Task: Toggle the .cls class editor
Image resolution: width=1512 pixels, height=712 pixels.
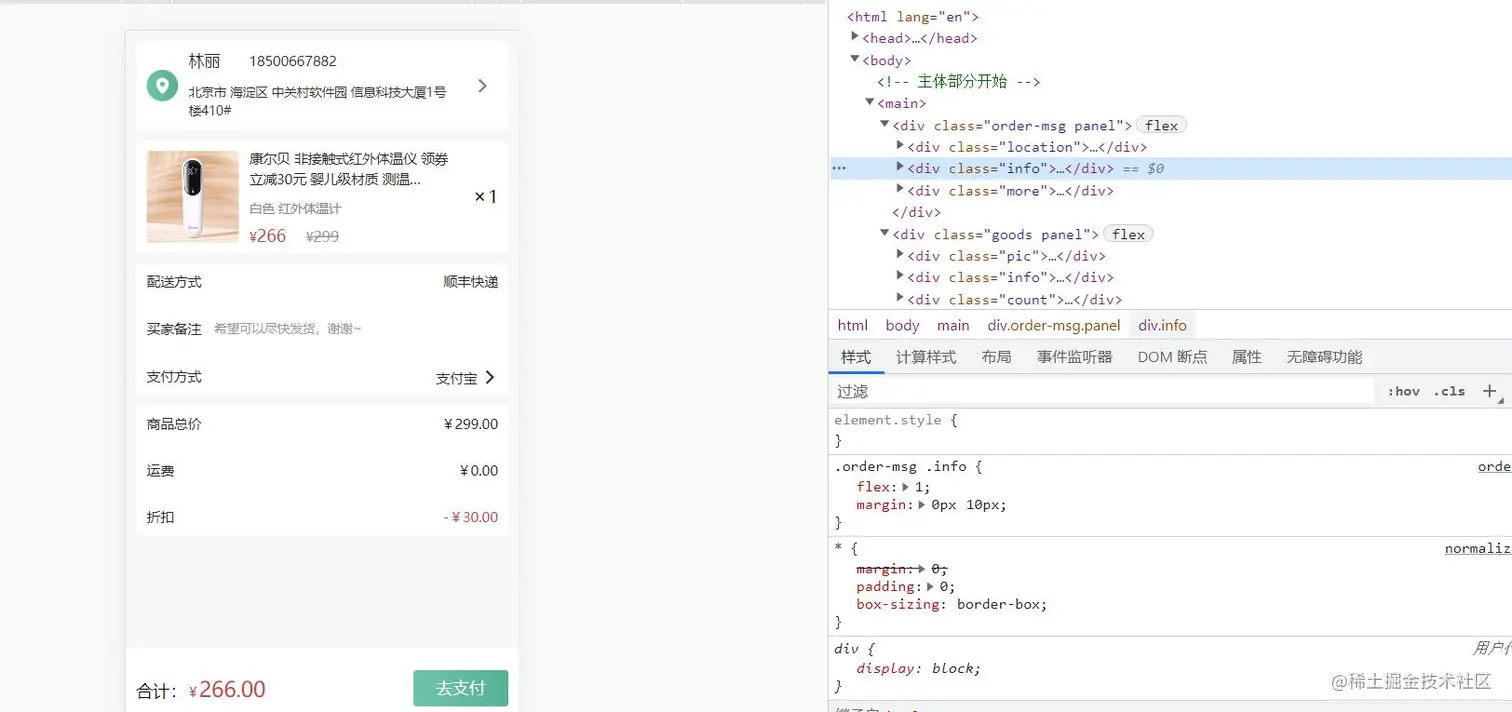Action: coord(1450,391)
